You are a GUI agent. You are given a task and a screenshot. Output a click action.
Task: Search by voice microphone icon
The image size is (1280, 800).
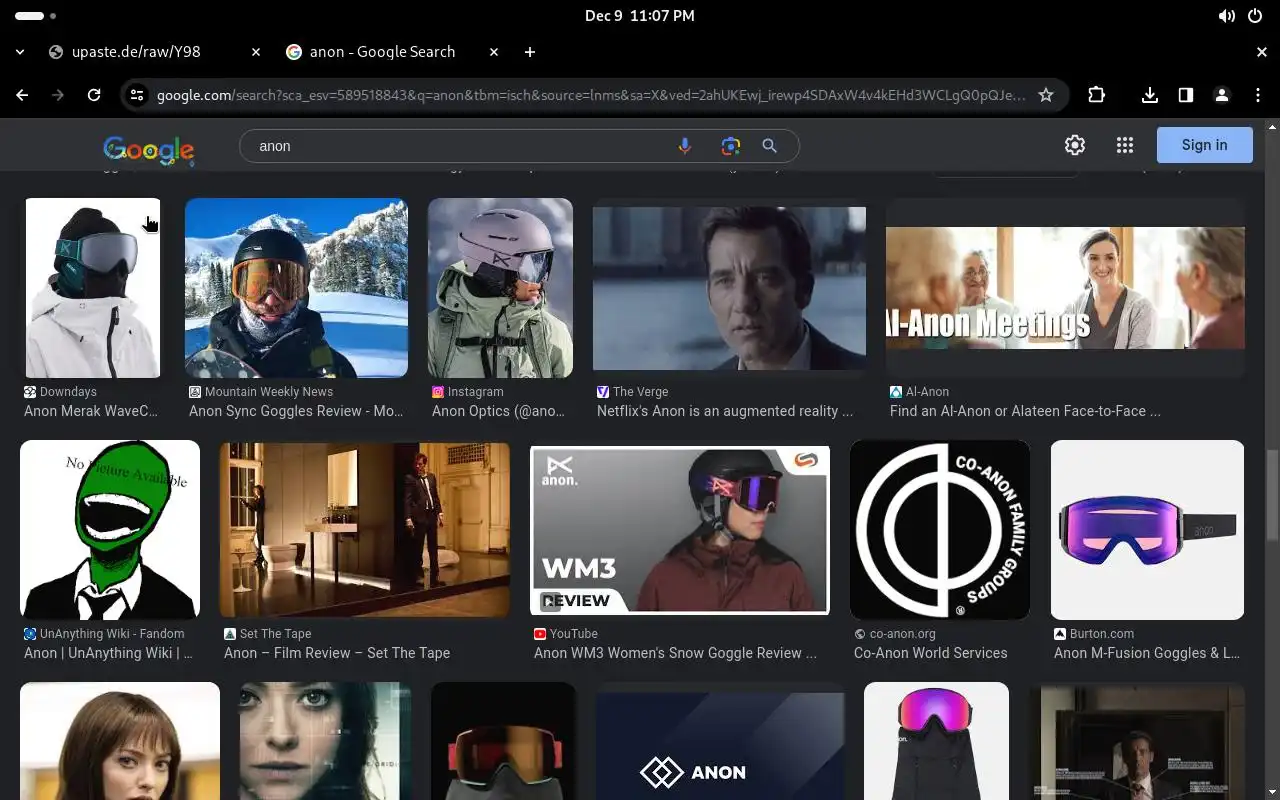[685, 146]
